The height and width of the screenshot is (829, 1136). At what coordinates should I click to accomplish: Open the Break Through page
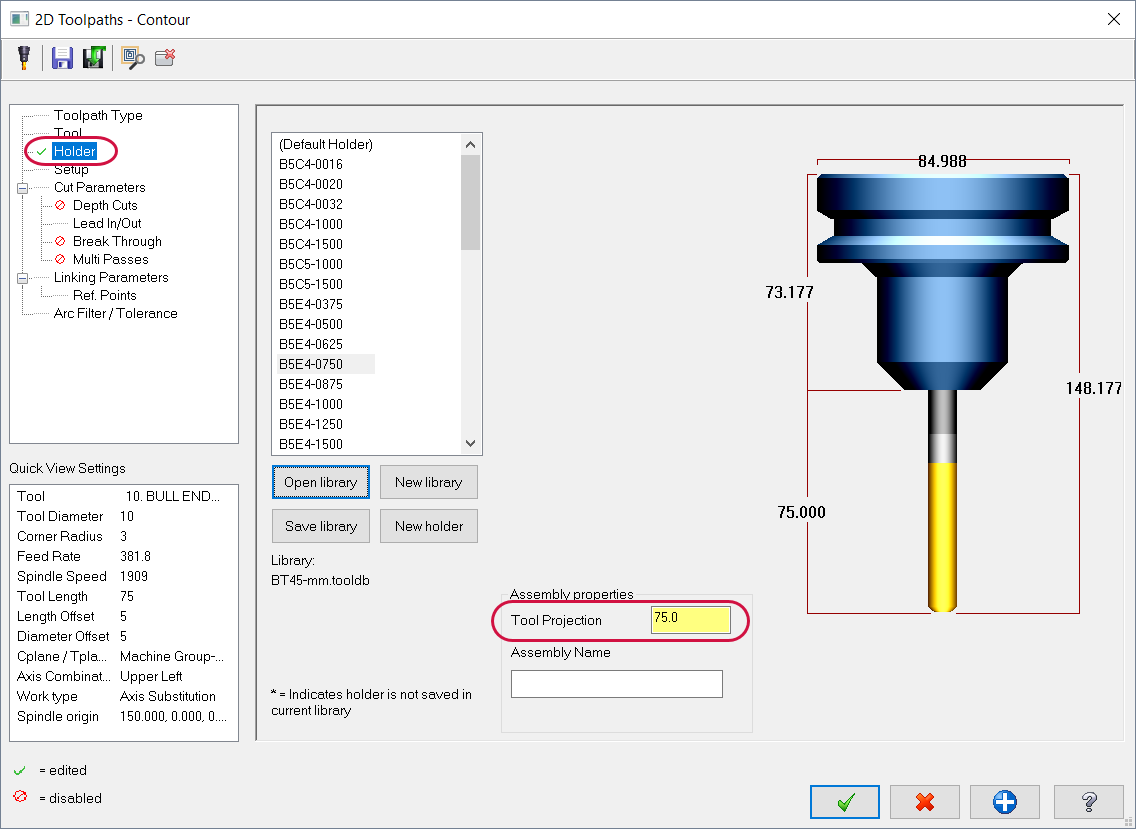pos(117,241)
